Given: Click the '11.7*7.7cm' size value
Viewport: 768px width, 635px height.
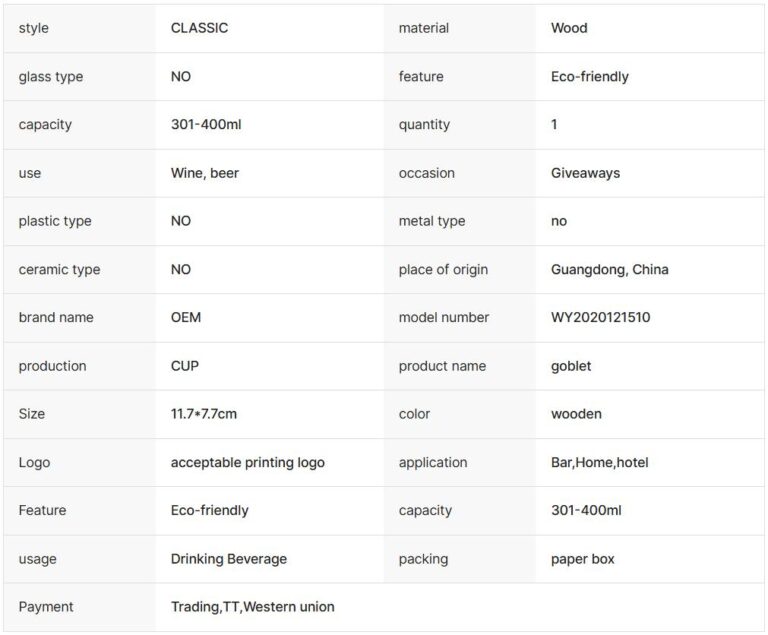Looking at the screenshot, I should click(204, 414).
